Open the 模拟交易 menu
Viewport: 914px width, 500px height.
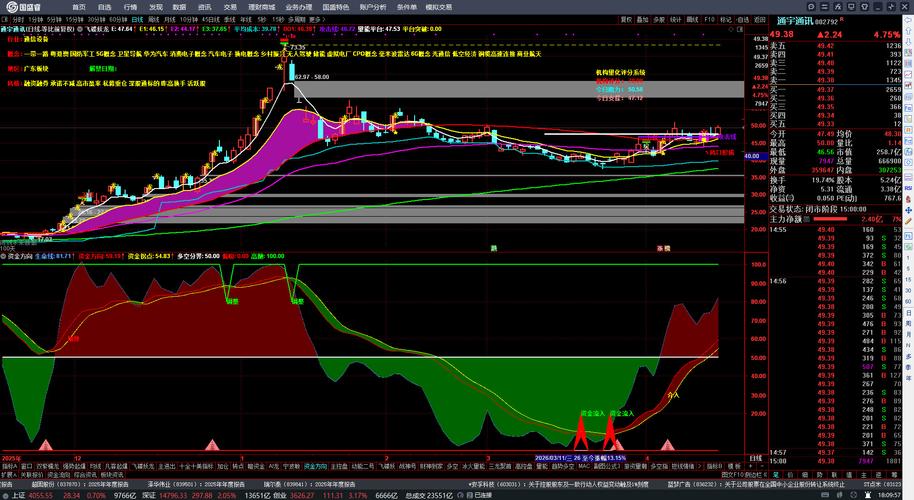click(438, 7)
